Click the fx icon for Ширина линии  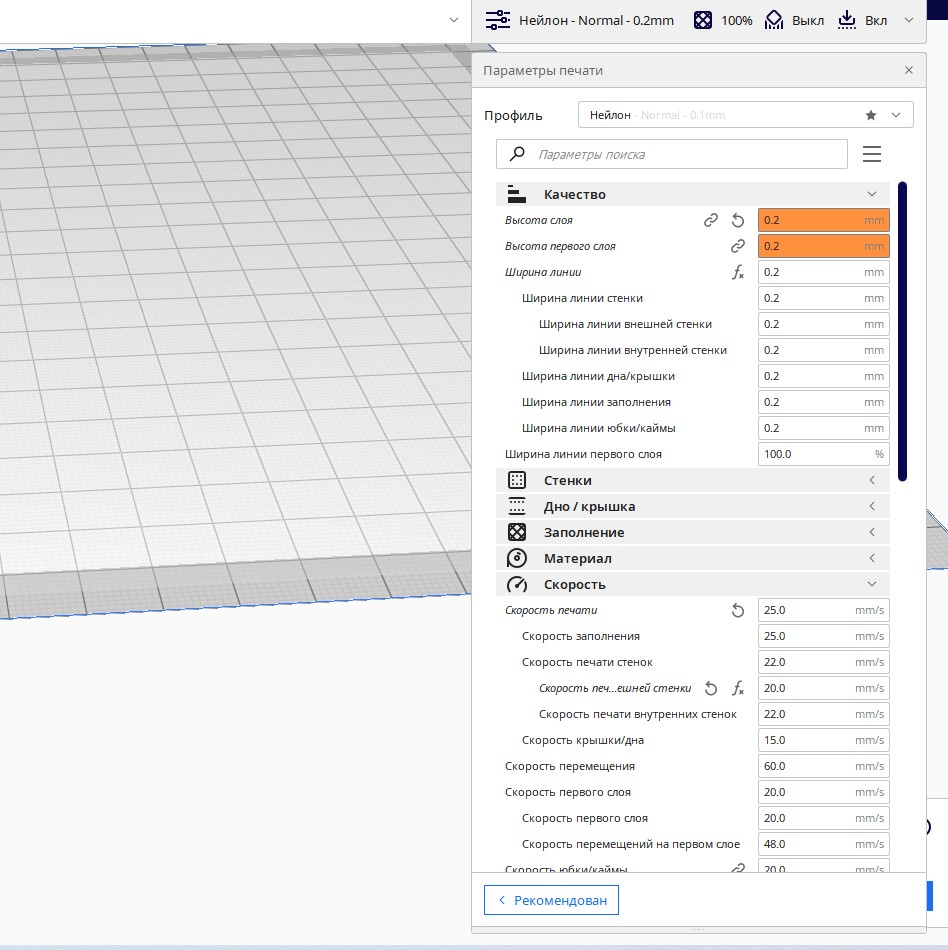tap(738, 272)
